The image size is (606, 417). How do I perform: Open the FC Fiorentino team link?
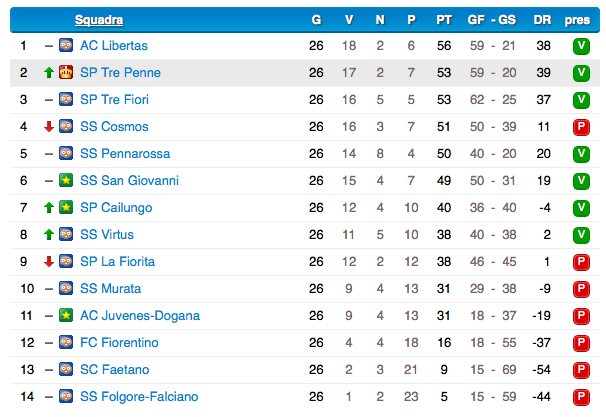[119, 342]
